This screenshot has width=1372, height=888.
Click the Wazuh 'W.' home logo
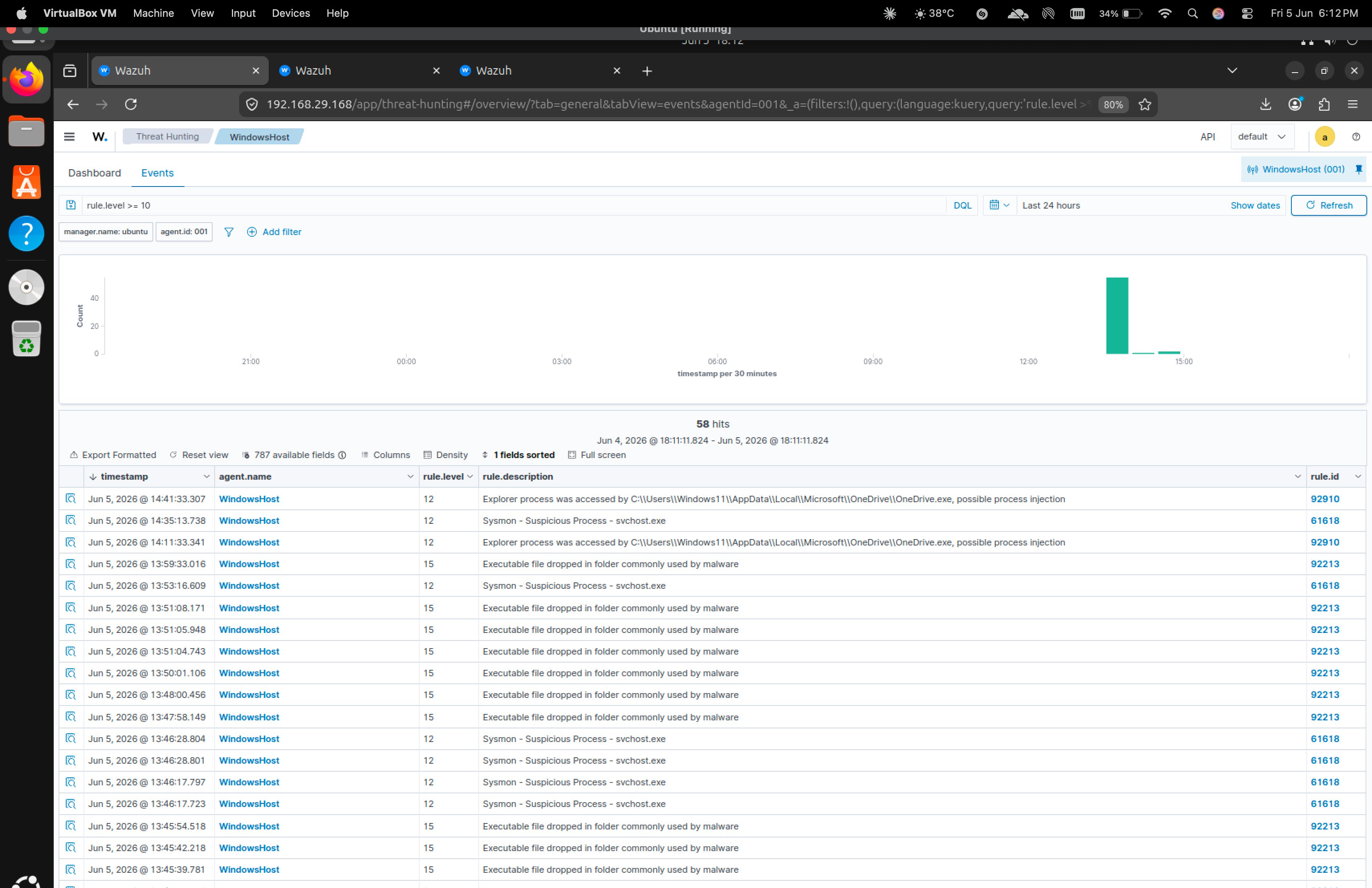[x=100, y=137]
